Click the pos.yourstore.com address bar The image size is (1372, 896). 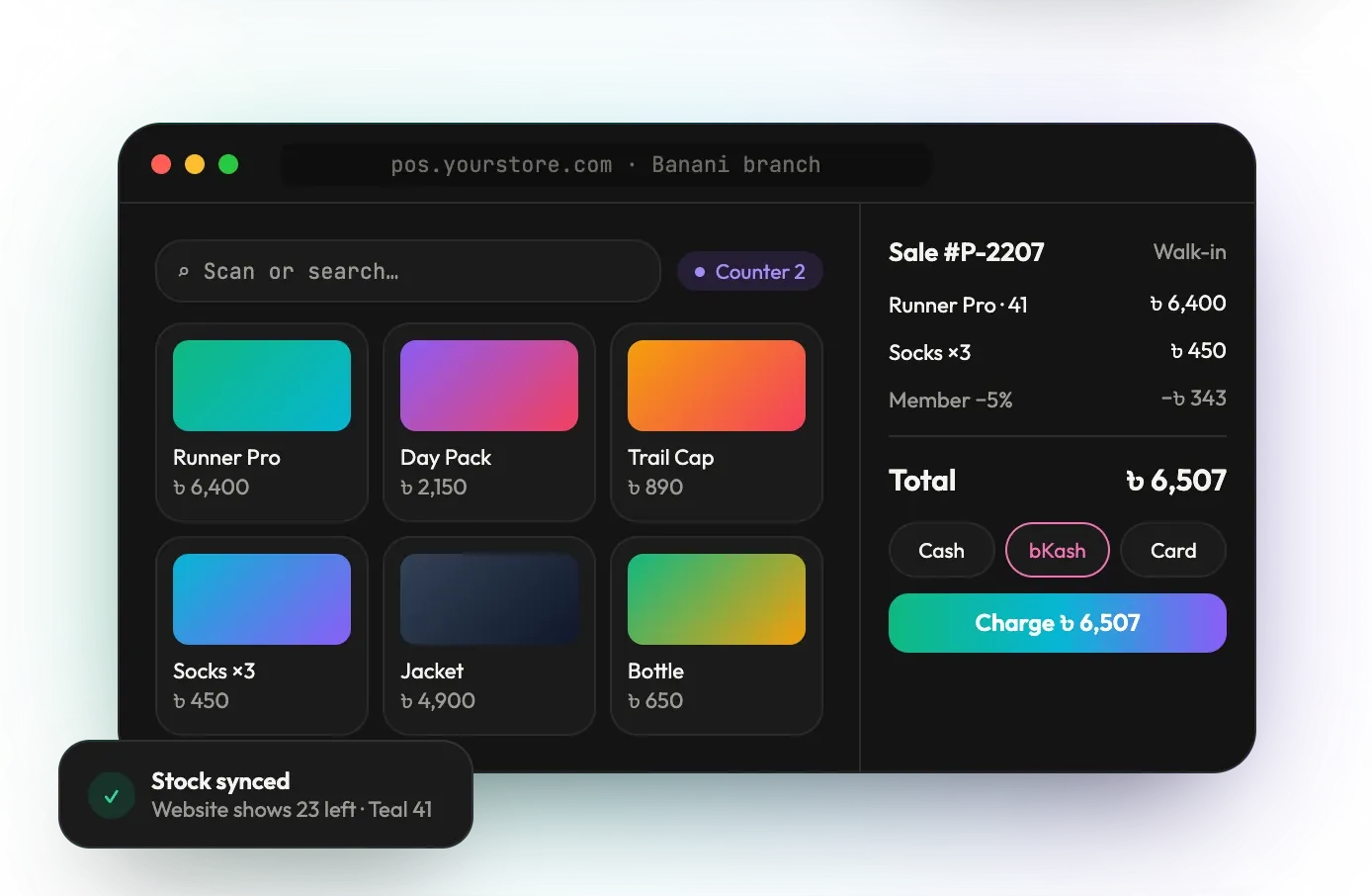(x=606, y=165)
